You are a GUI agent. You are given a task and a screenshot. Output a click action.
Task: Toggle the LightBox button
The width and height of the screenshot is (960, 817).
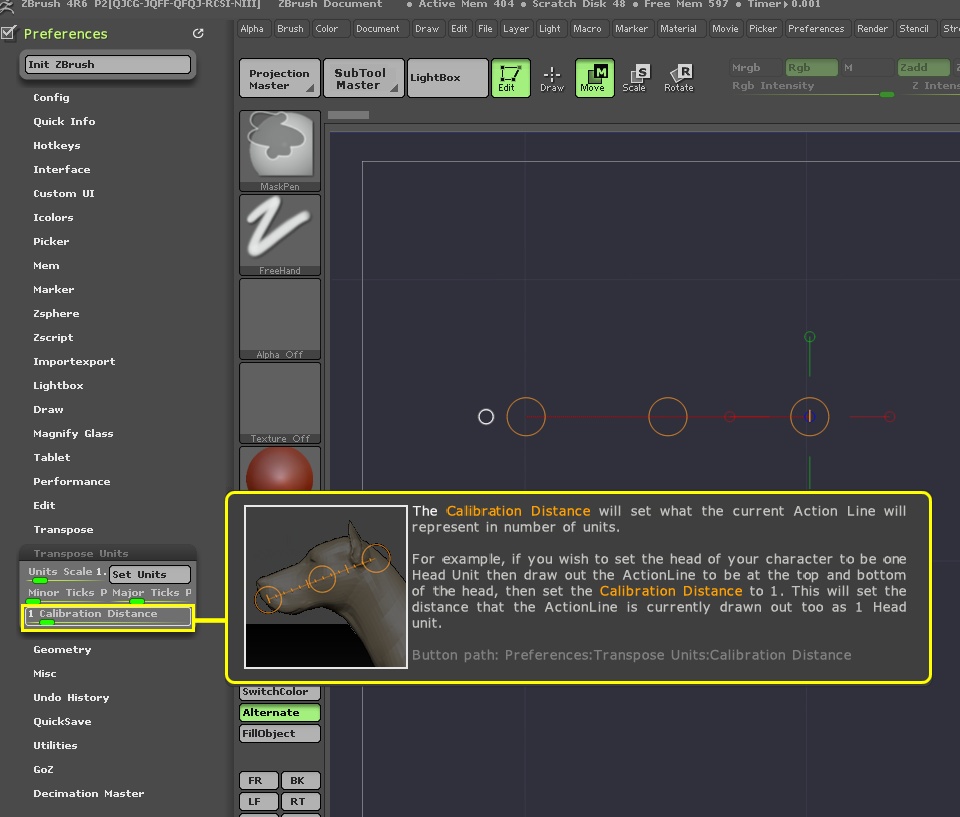click(x=448, y=78)
